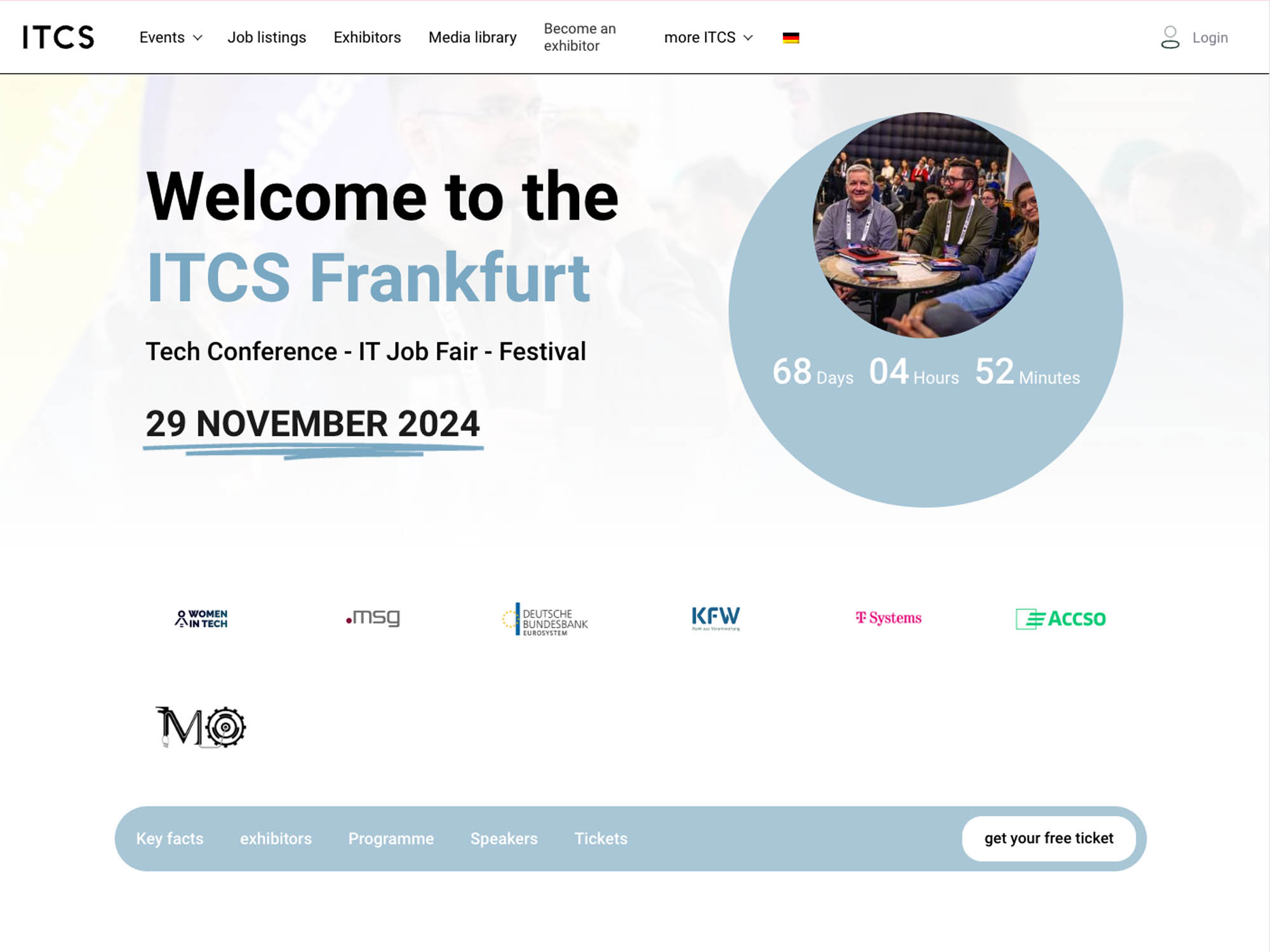Click the Tickets section tab
This screenshot has width=1270, height=952.
tap(601, 838)
